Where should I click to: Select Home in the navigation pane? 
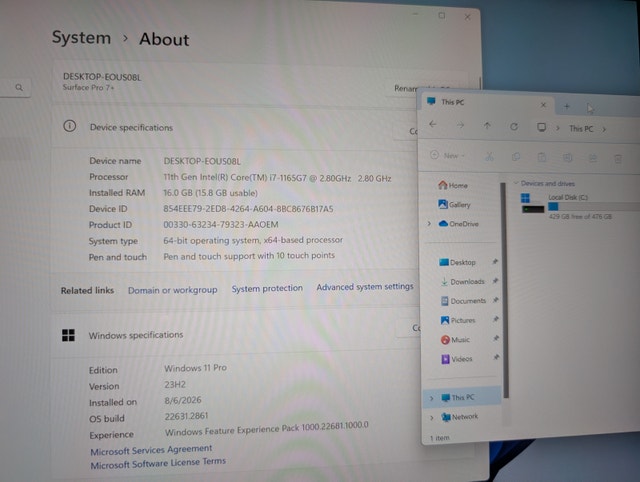tap(453, 185)
